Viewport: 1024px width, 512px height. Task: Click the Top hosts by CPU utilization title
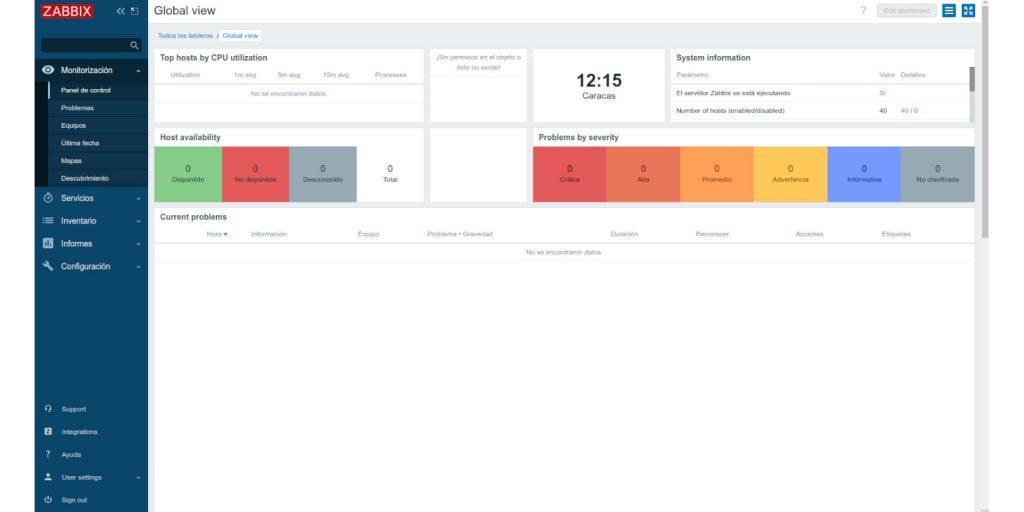[214, 58]
